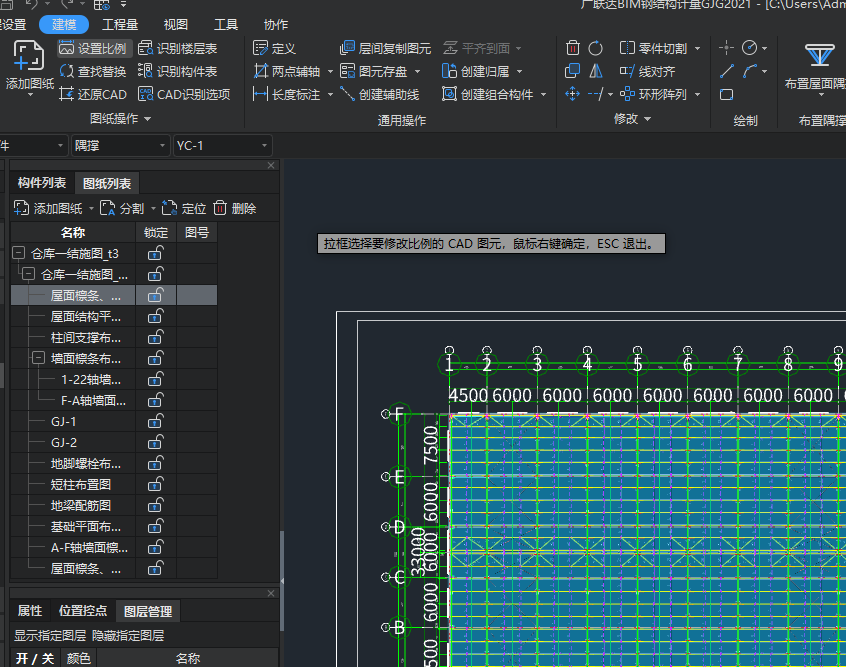Select the line draw tool in 绘制 group

click(x=727, y=71)
